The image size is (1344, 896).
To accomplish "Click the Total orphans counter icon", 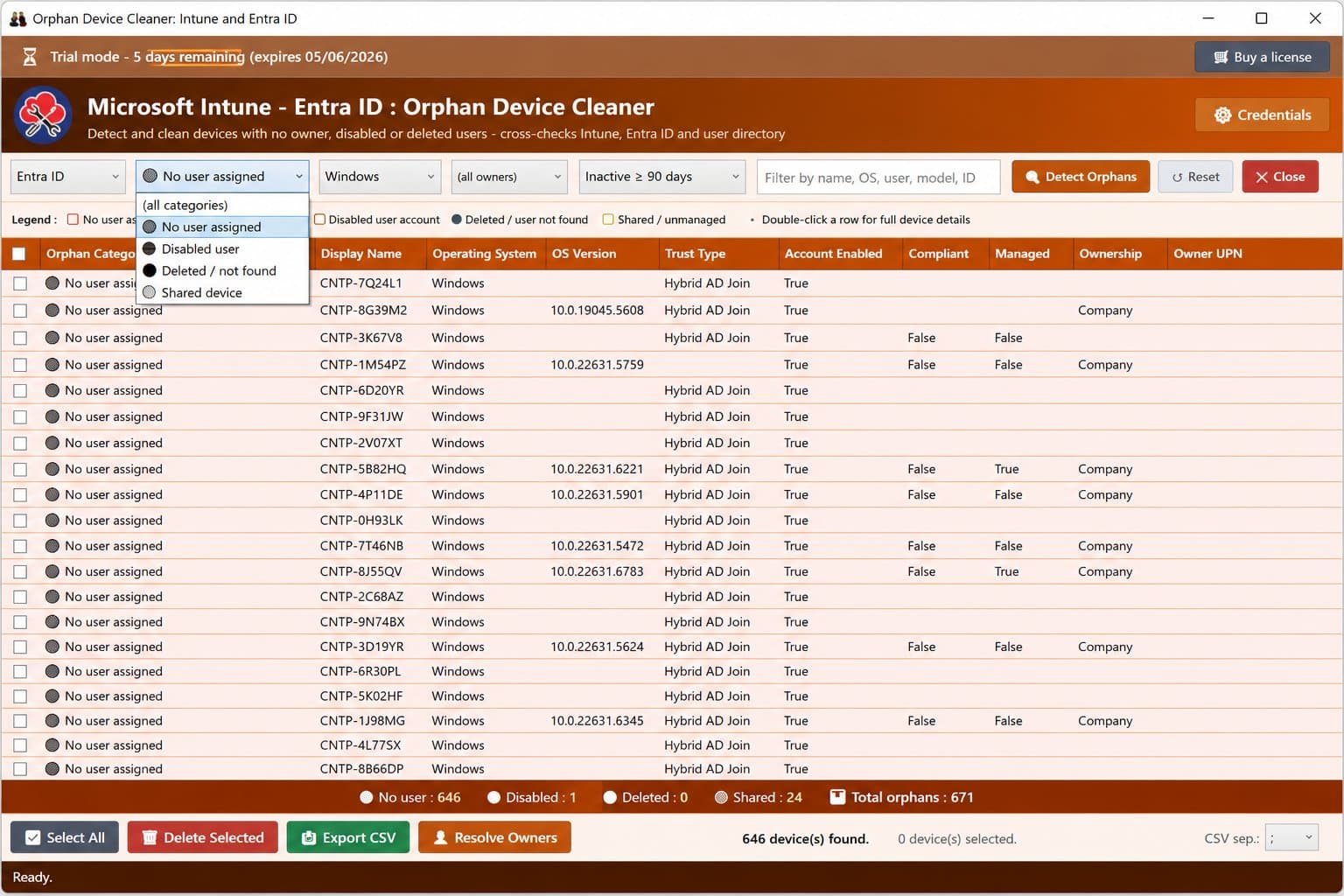I will [837, 797].
